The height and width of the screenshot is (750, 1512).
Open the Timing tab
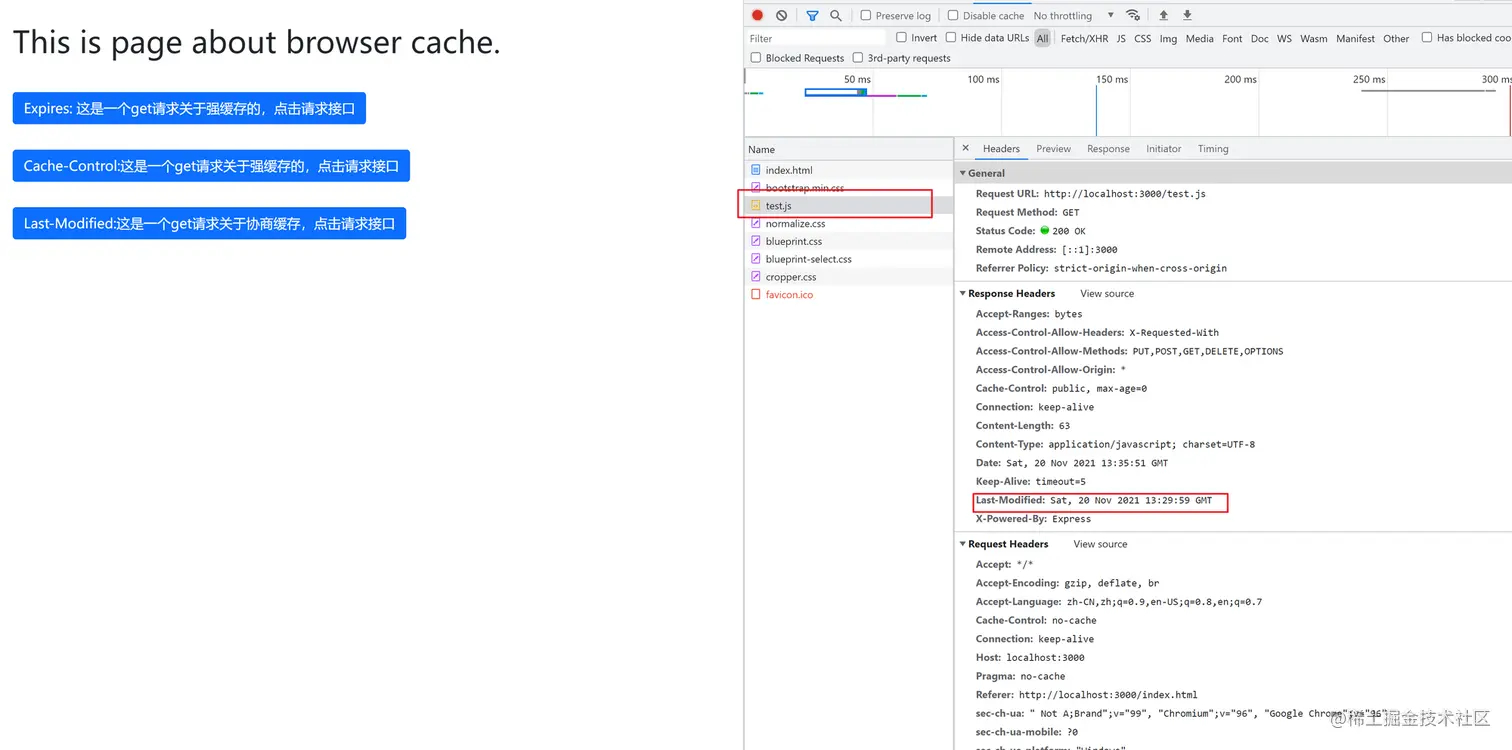1213,149
